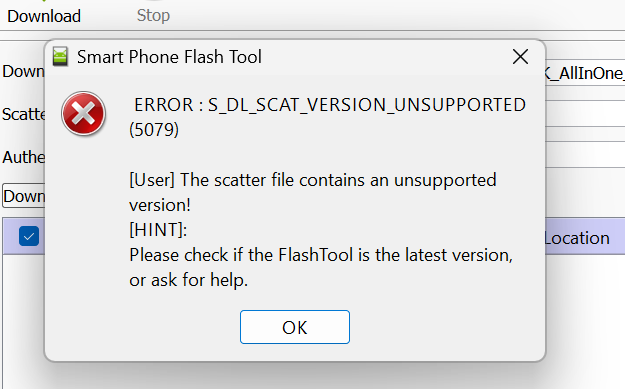Viewport: 625px width, 389px height.
Task: Click the S_DL_SCAT_VERSION_UNSUPPORTED error text
Action: click(367, 105)
